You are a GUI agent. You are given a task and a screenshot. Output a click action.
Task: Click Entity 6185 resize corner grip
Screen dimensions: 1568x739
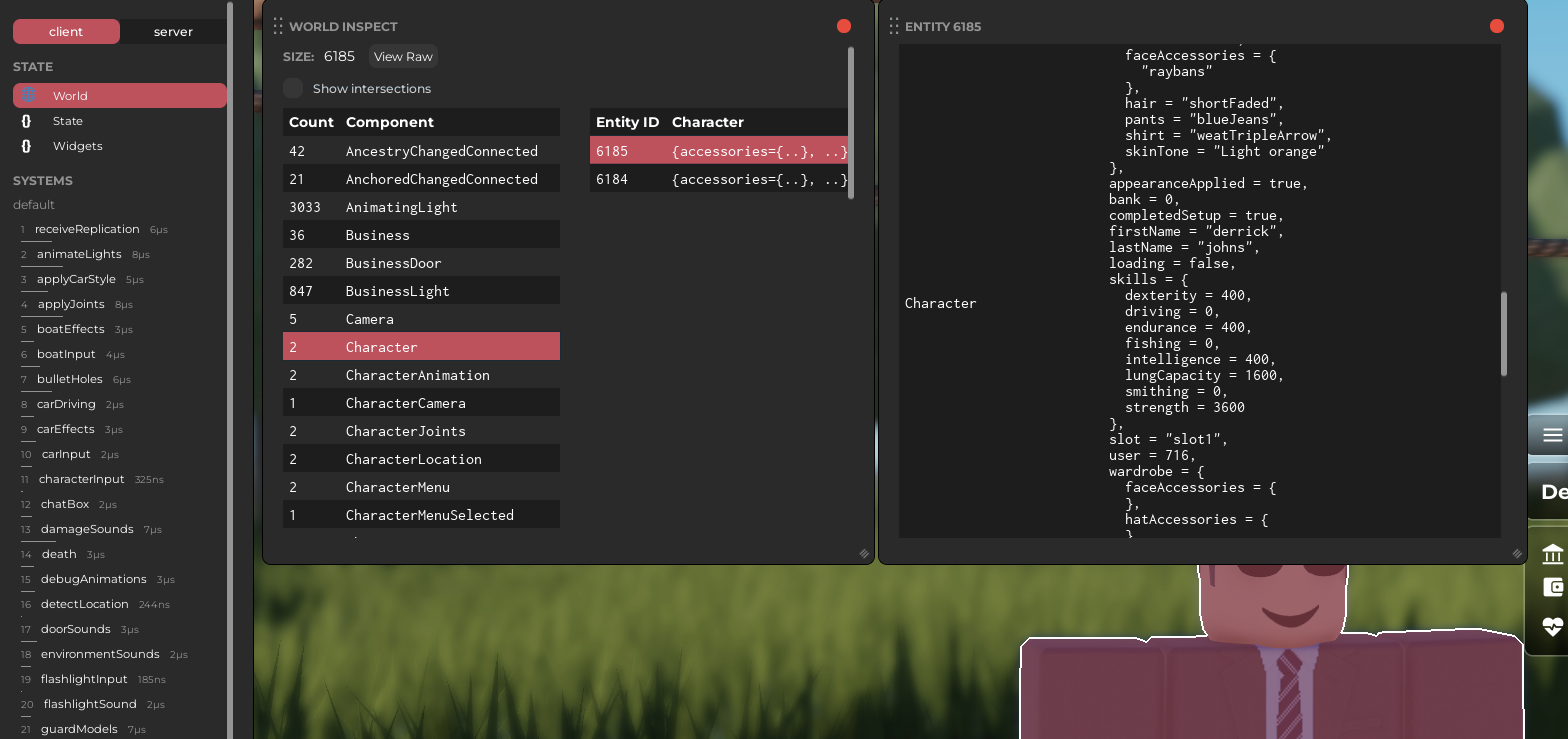(x=1517, y=554)
